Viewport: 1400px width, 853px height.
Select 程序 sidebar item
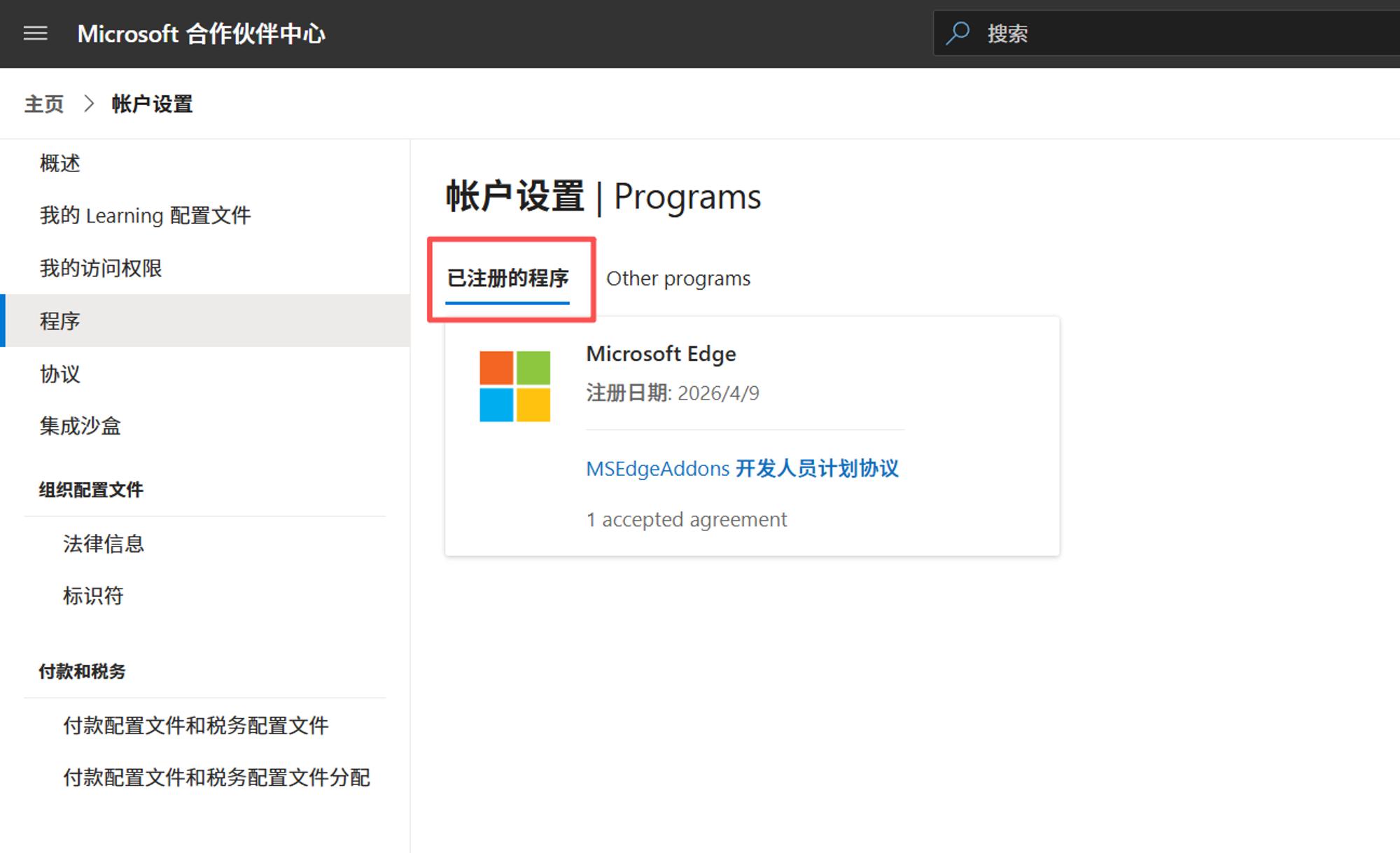(60, 321)
